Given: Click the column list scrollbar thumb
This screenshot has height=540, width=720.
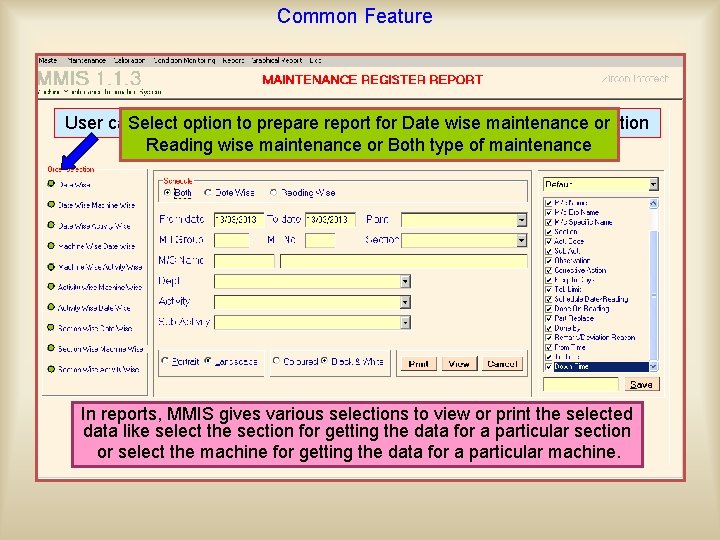Looking at the screenshot, I should 653,294.
